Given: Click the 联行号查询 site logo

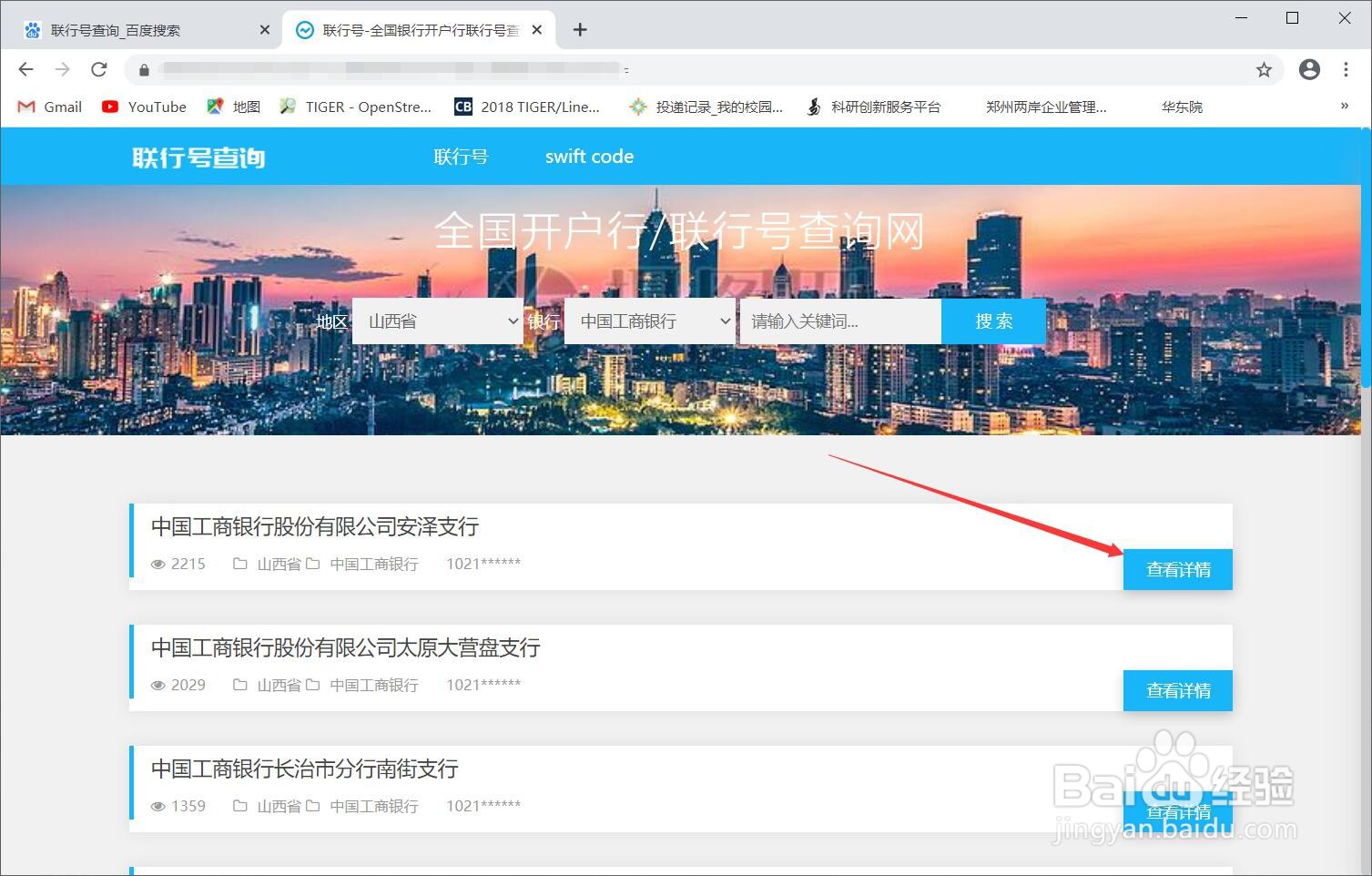Looking at the screenshot, I should pos(197,157).
